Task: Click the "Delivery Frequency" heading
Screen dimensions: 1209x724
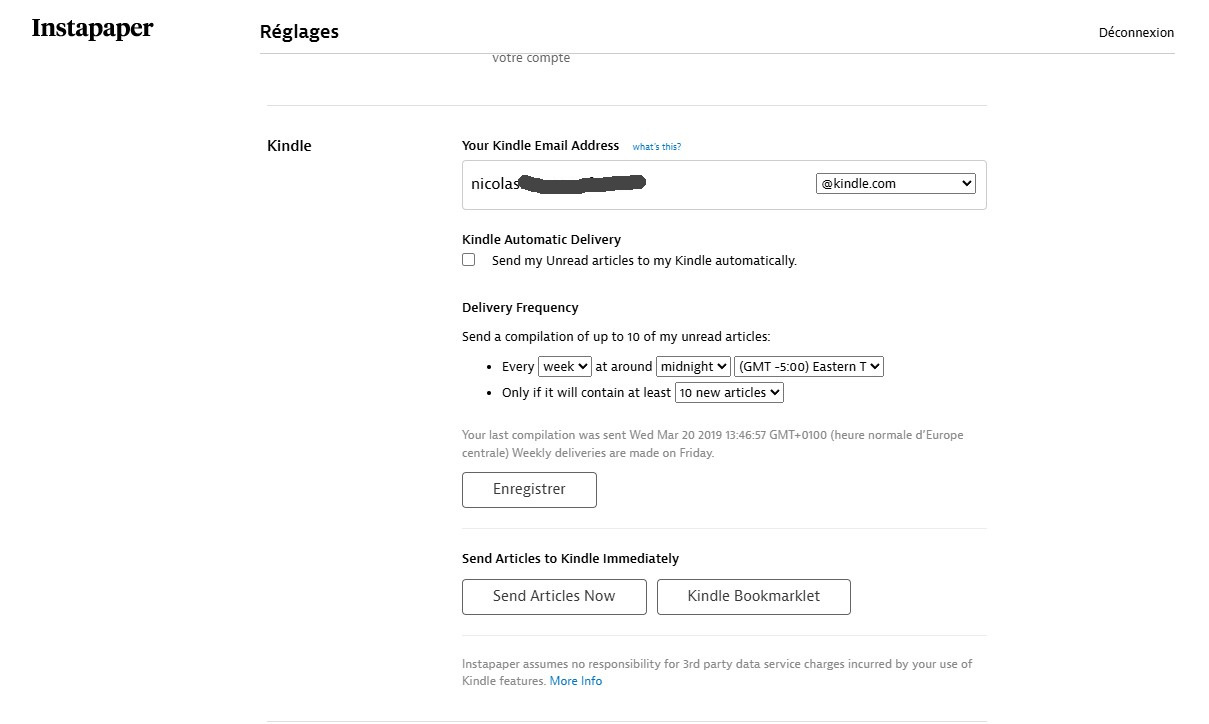Action: [520, 308]
